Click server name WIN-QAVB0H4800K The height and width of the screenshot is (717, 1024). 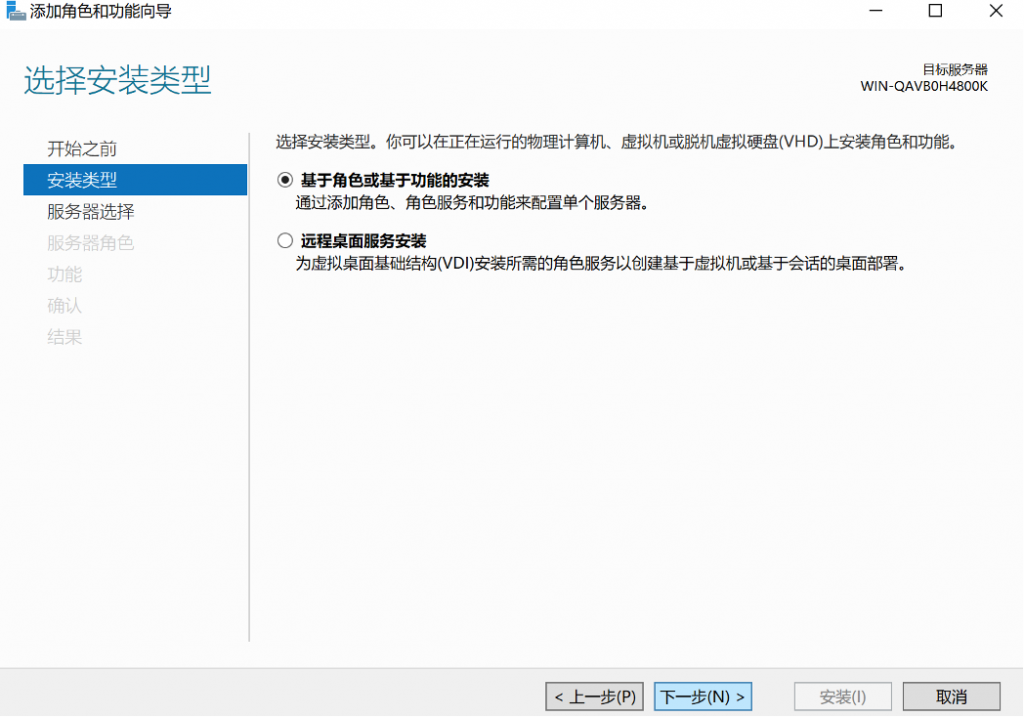924,86
